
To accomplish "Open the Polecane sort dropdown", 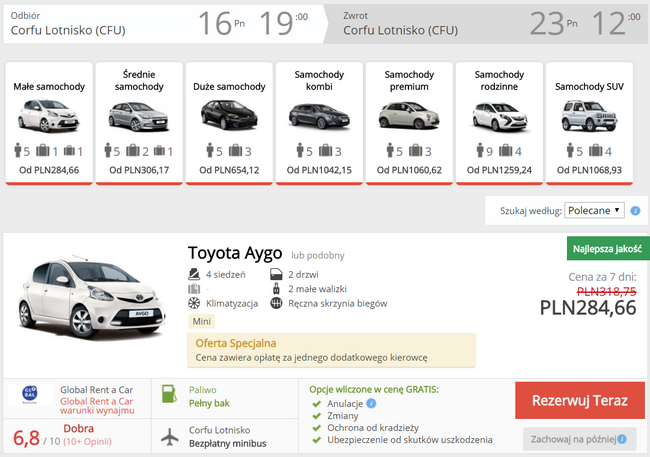I will pyautogui.click(x=594, y=210).
